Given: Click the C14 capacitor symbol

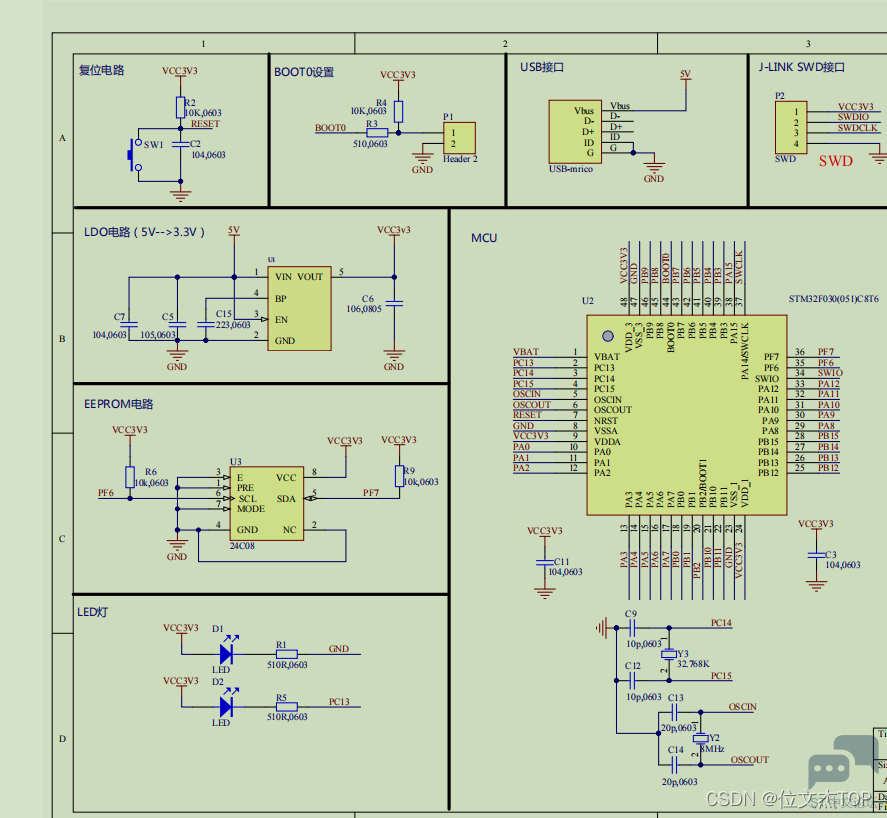Looking at the screenshot, I should tap(674, 765).
